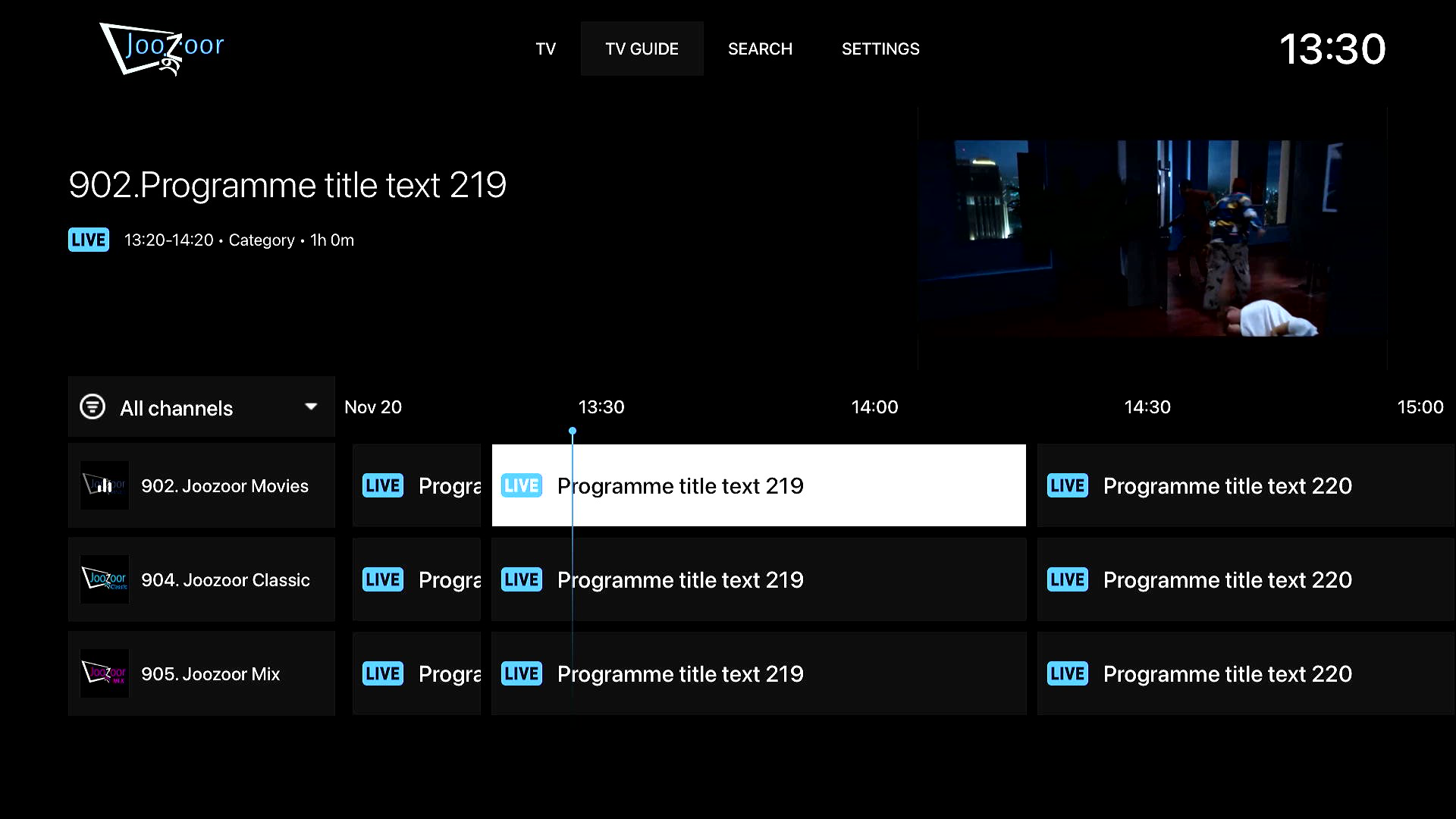The image size is (1456, 819).
Task: Click the 904 Joozoor Classic channel logo
Action: [x=105, y=579]
